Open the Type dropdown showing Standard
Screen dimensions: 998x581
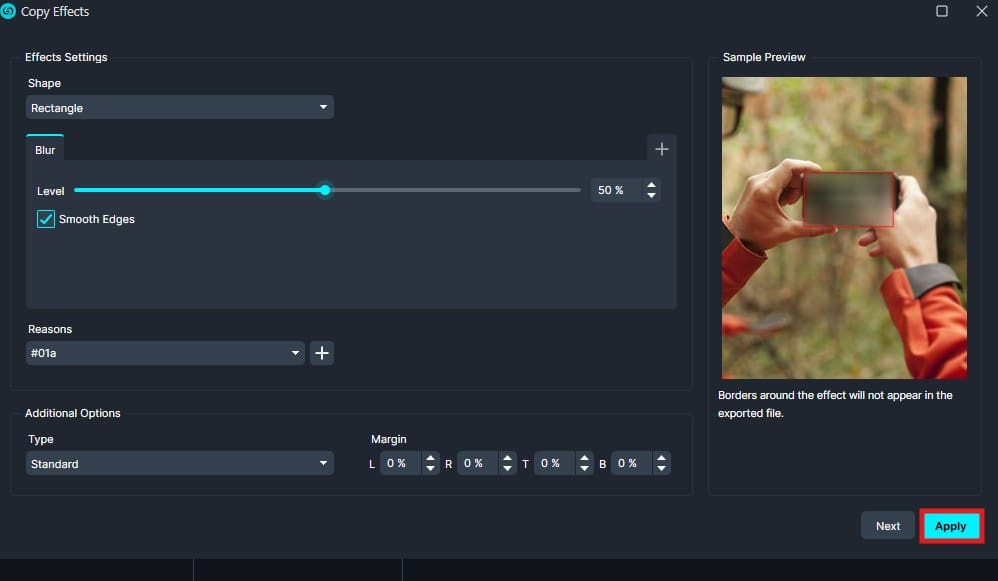click(179, 463)
